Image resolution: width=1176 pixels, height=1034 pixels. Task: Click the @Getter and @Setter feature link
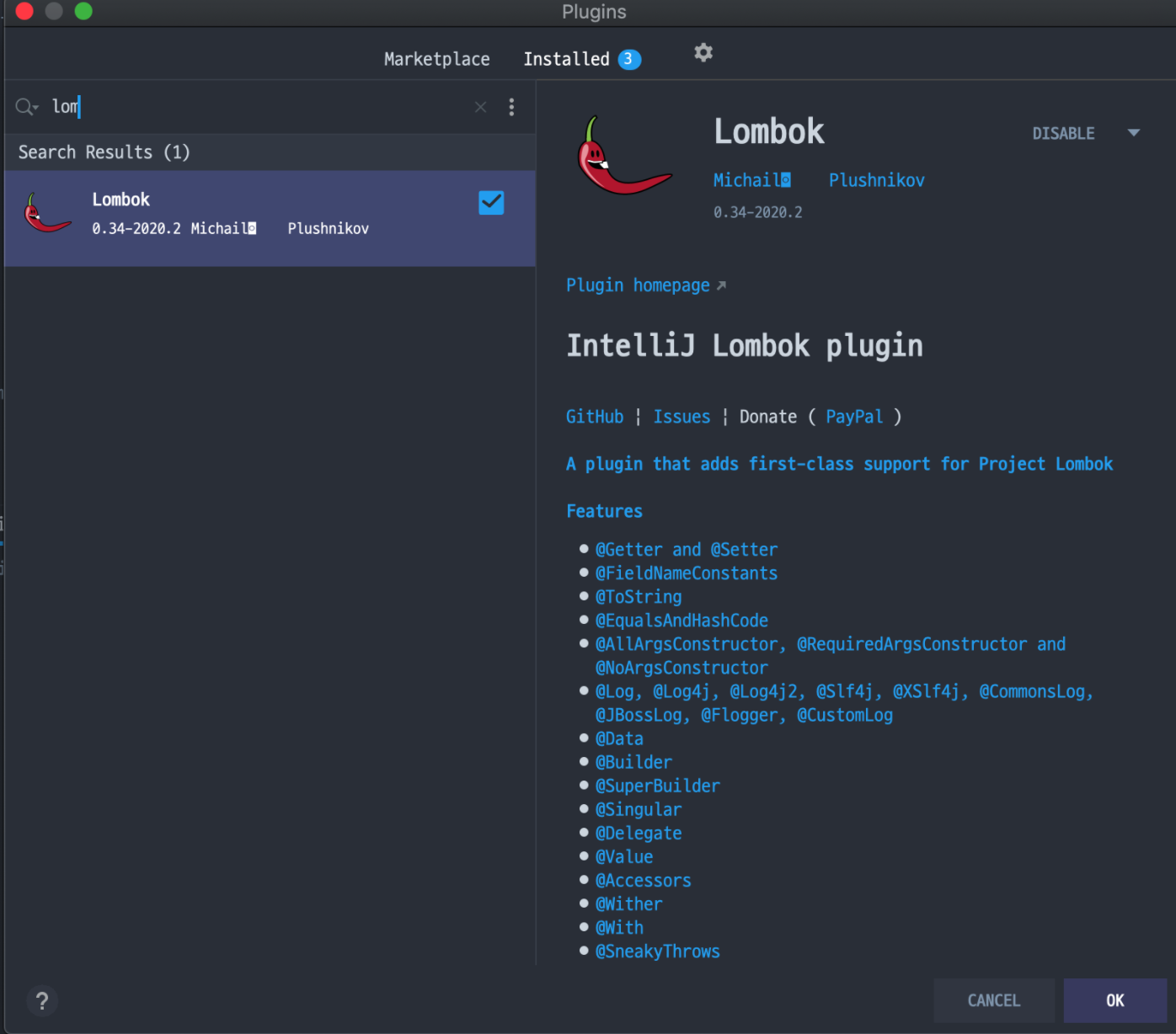(687, 550)
